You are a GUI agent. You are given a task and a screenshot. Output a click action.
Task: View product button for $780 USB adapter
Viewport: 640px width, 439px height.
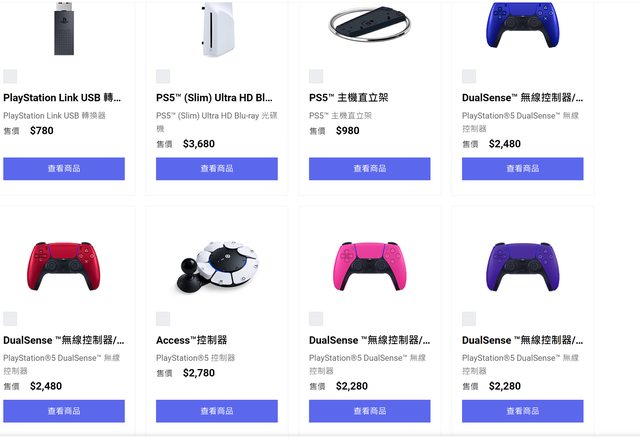[x=64, y=169]
